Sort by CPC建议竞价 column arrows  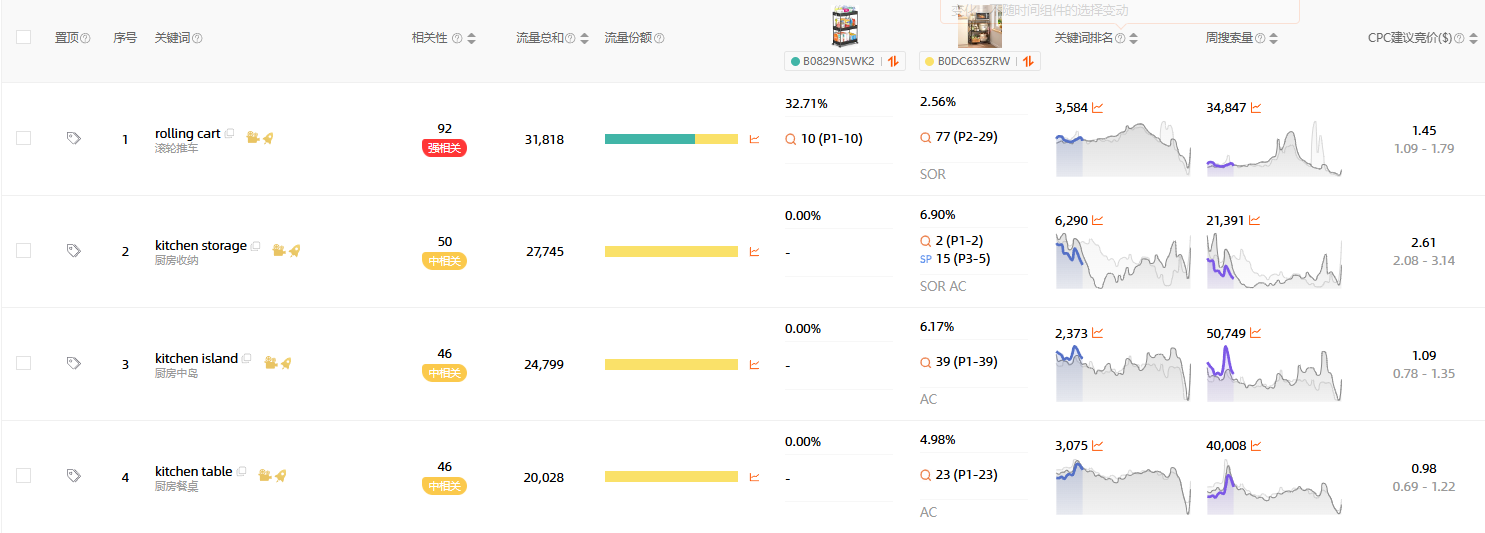pyautogui.click(x=1473, y=39)
